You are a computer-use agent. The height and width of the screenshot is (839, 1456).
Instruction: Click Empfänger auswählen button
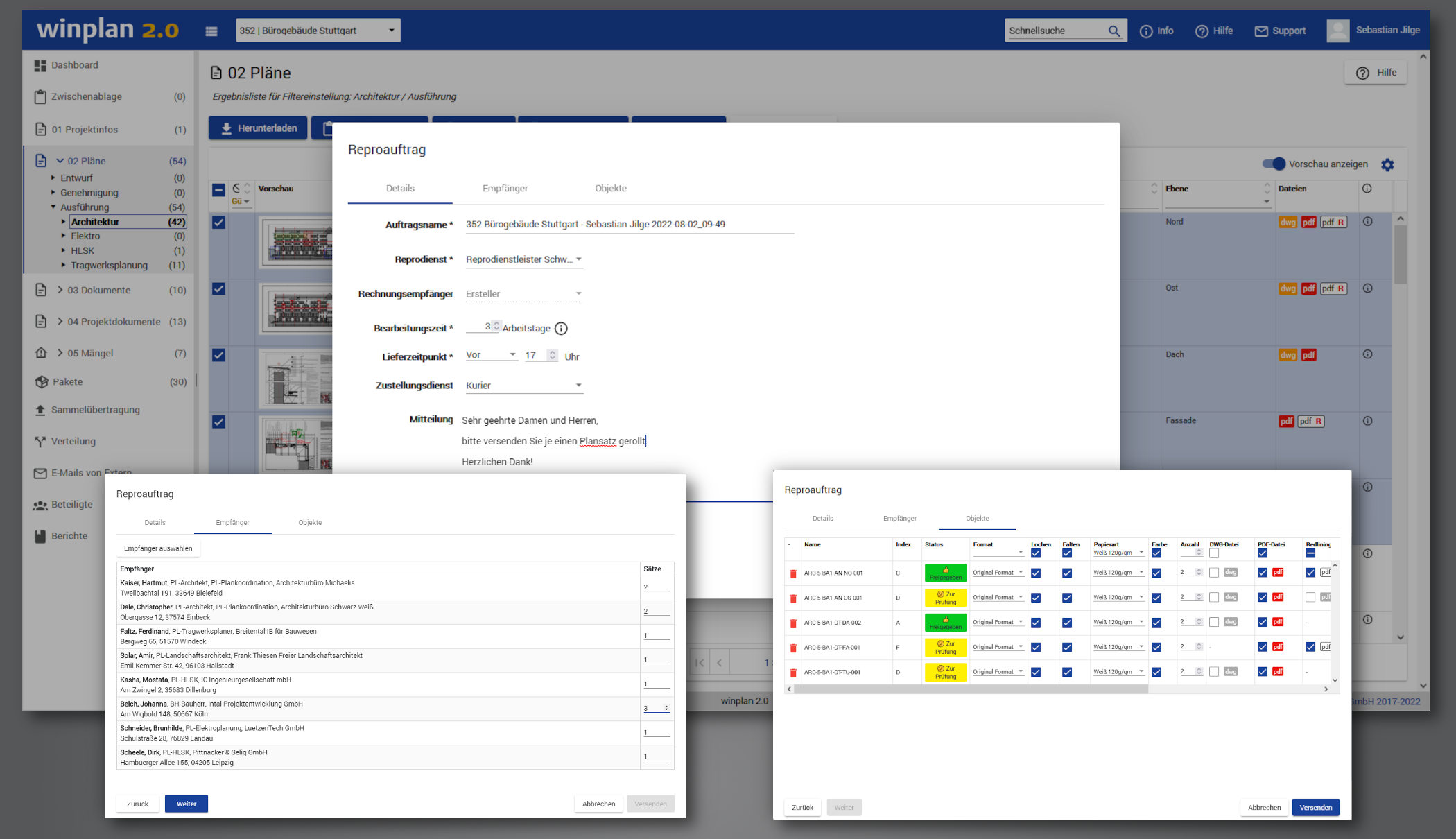pyautogui.click(x=158, y=548)
